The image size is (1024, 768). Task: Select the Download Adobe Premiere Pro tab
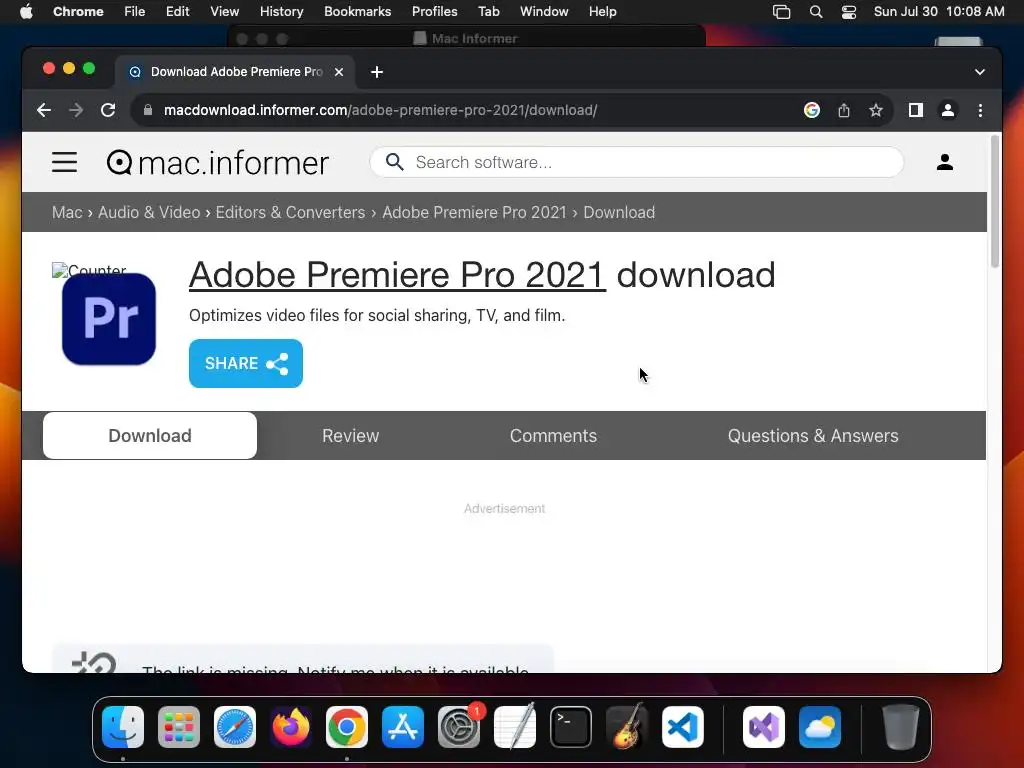[x=235, y=72]
